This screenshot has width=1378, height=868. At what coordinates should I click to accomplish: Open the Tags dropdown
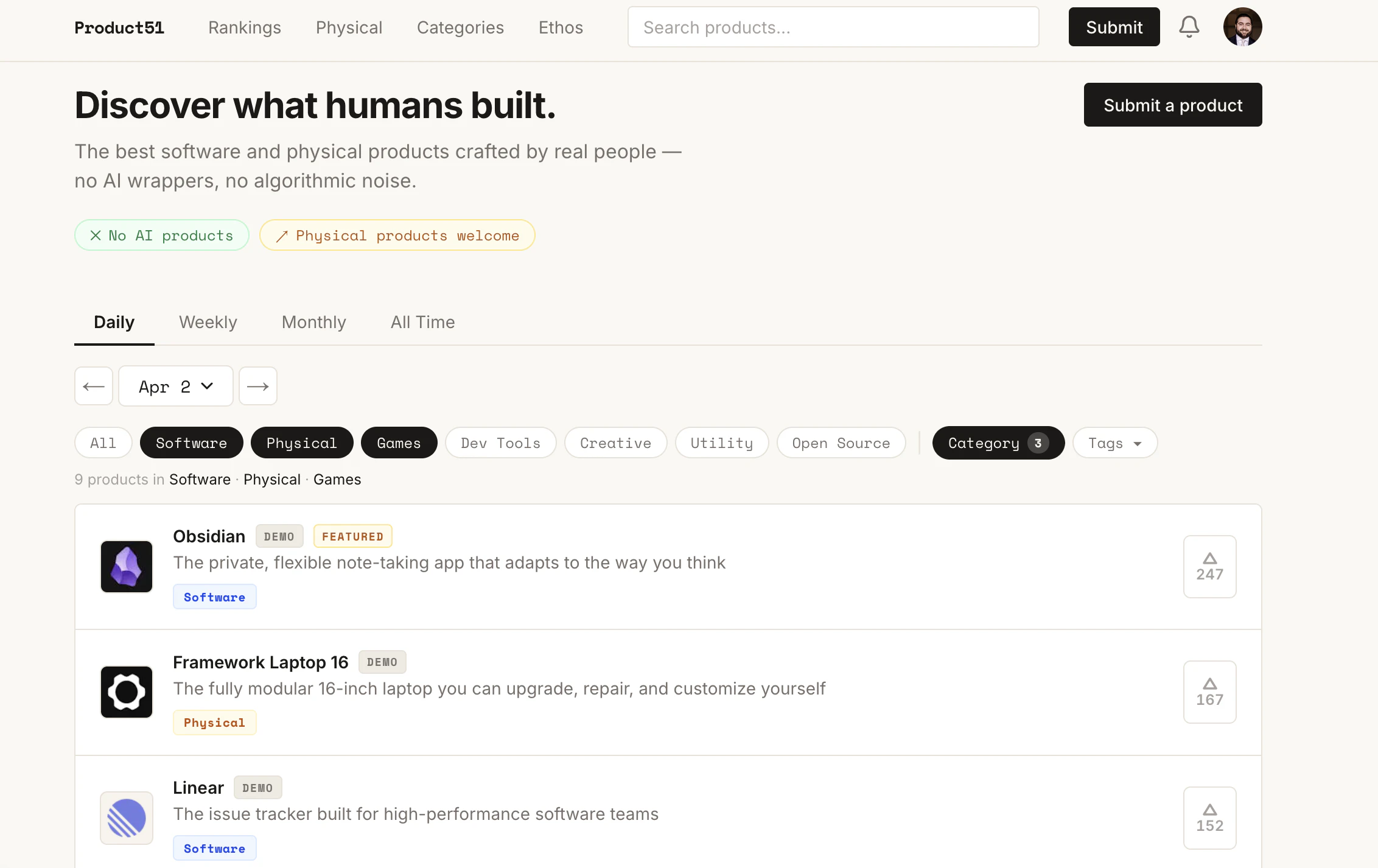(1114, 443)
